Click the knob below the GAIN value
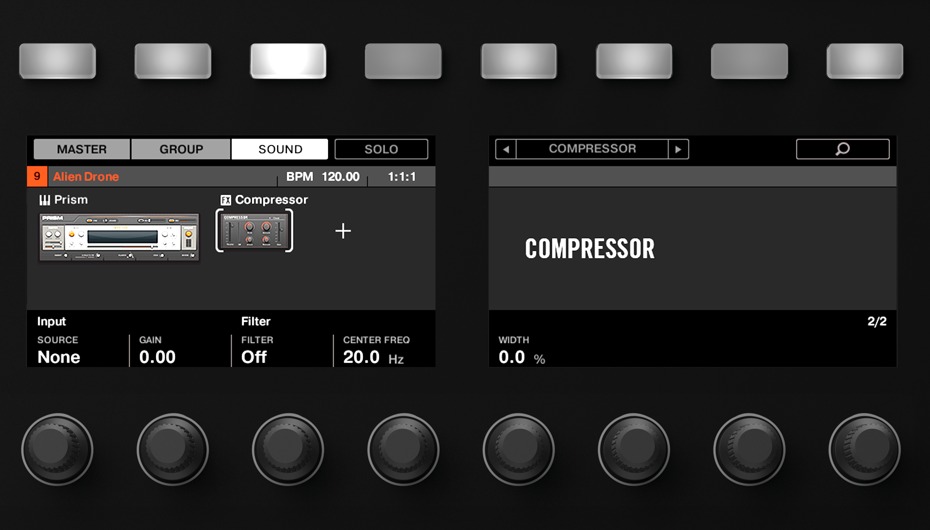 click(x=173, y=449)
